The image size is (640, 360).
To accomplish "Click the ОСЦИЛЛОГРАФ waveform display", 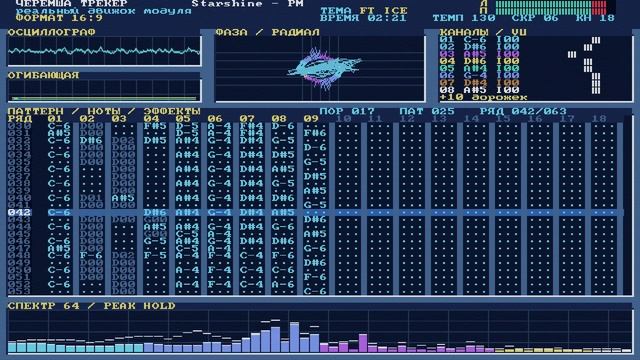I will click(104, 51).
